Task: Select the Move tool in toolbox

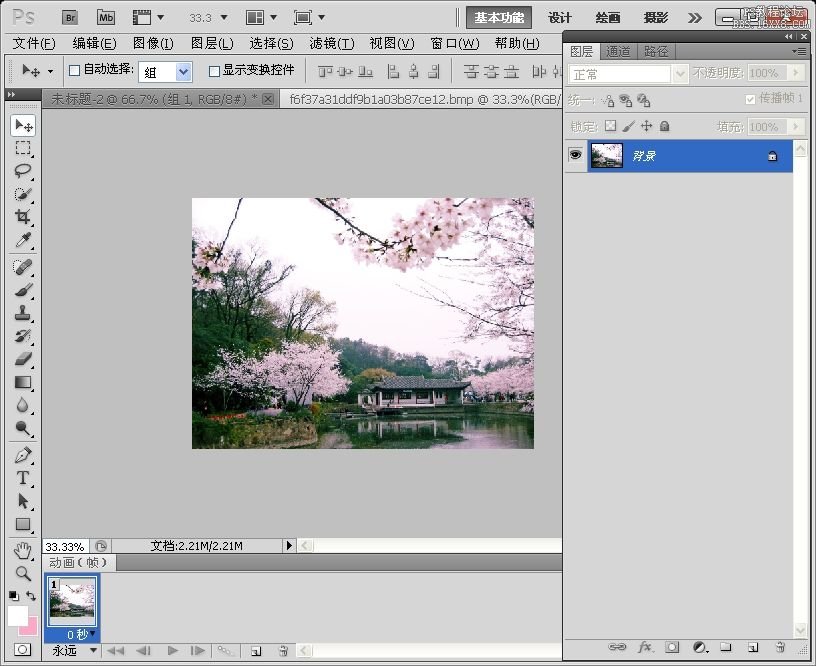Action: (x=23, y=125)
